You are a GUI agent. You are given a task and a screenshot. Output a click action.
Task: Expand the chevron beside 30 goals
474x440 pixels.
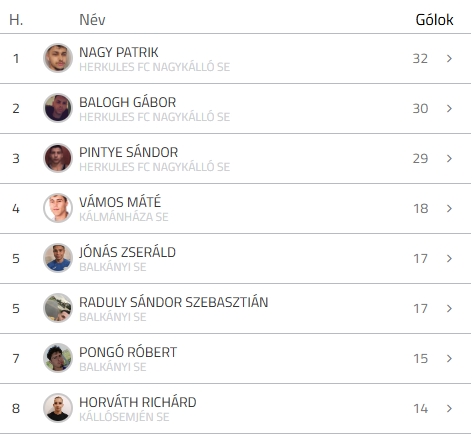click(449, 108)
